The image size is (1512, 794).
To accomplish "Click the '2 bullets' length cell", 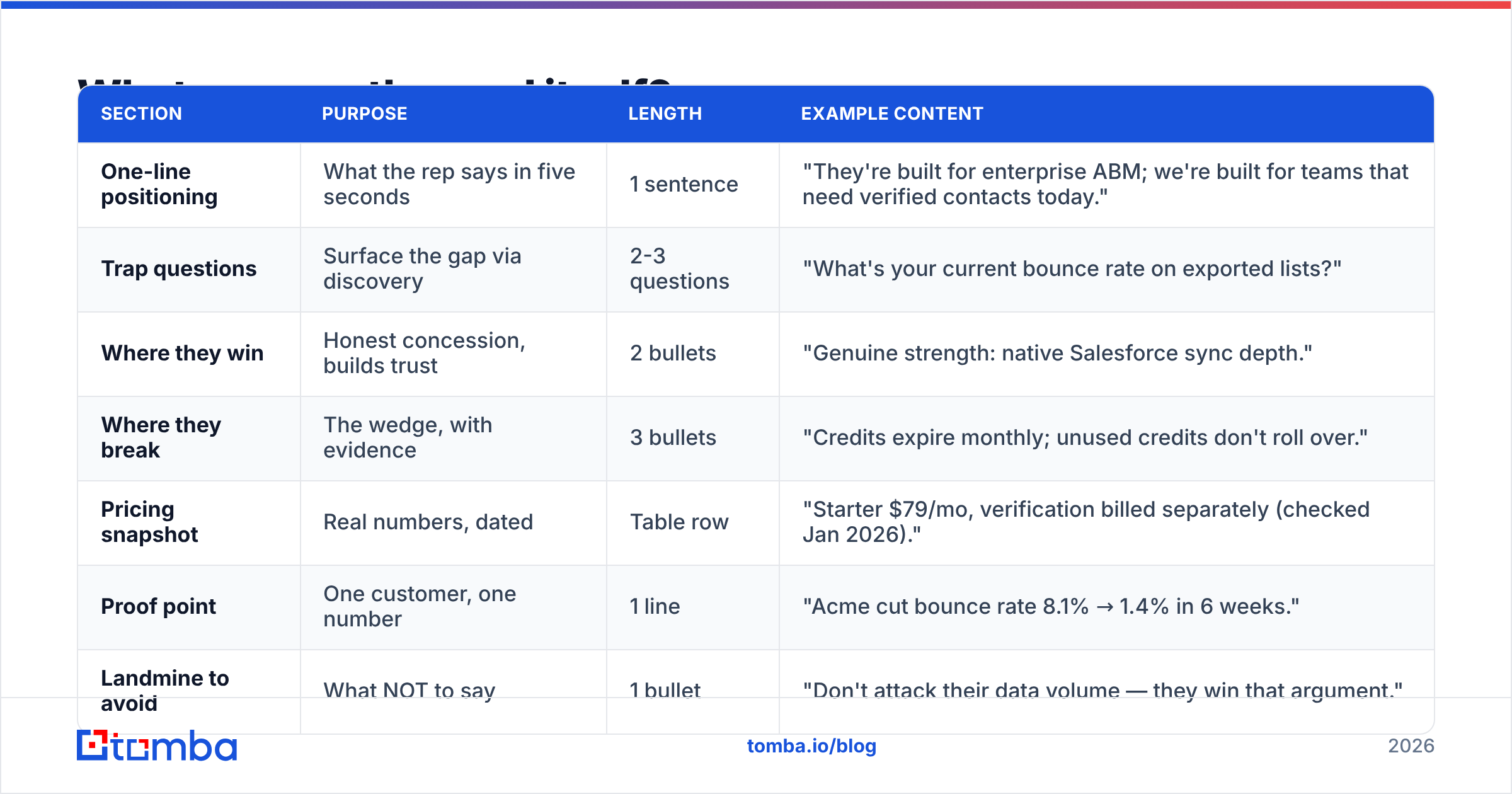I will pyautogui.click(x=693, y=354).
